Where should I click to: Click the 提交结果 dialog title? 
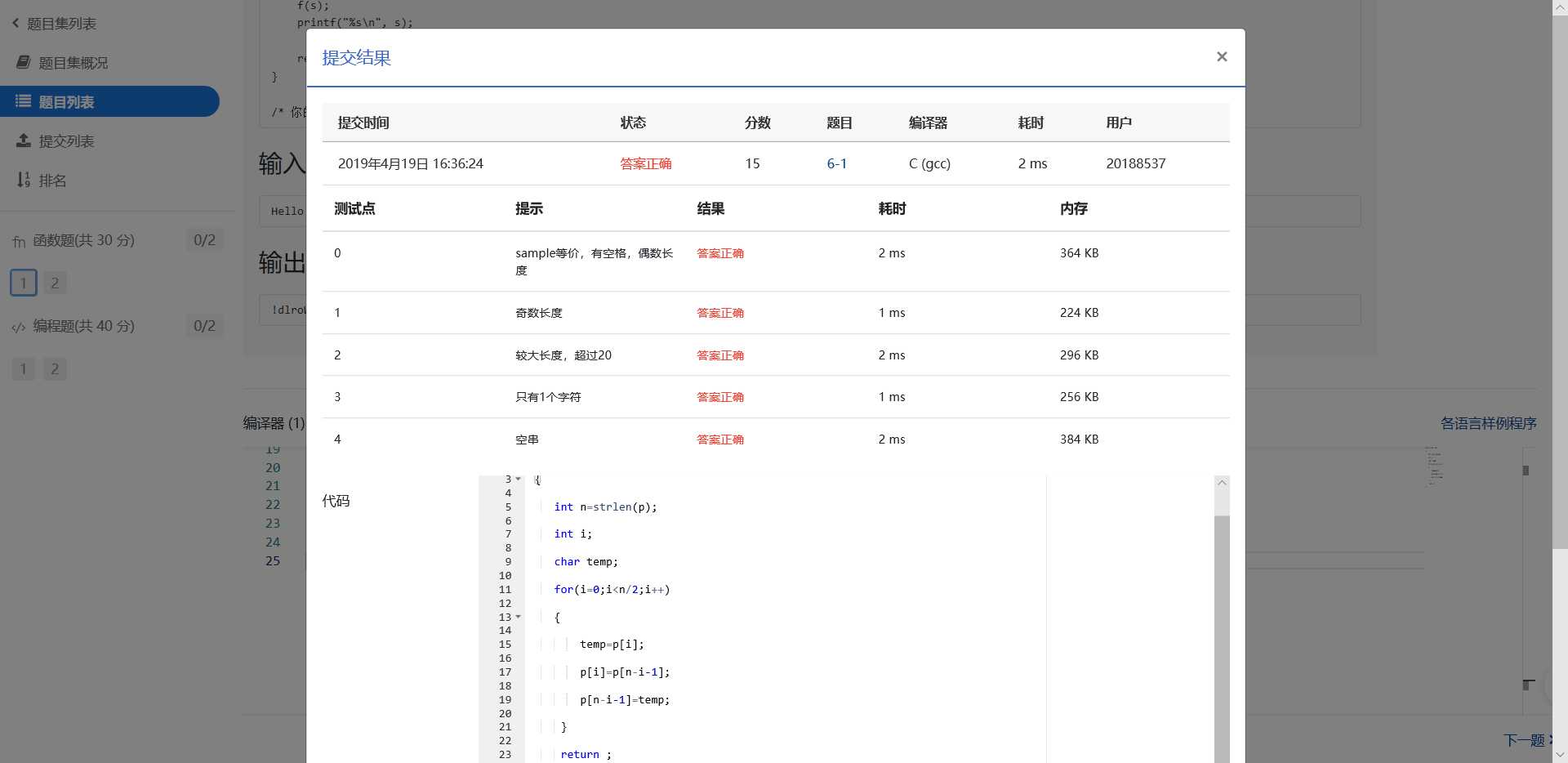[x=356, y=58]
